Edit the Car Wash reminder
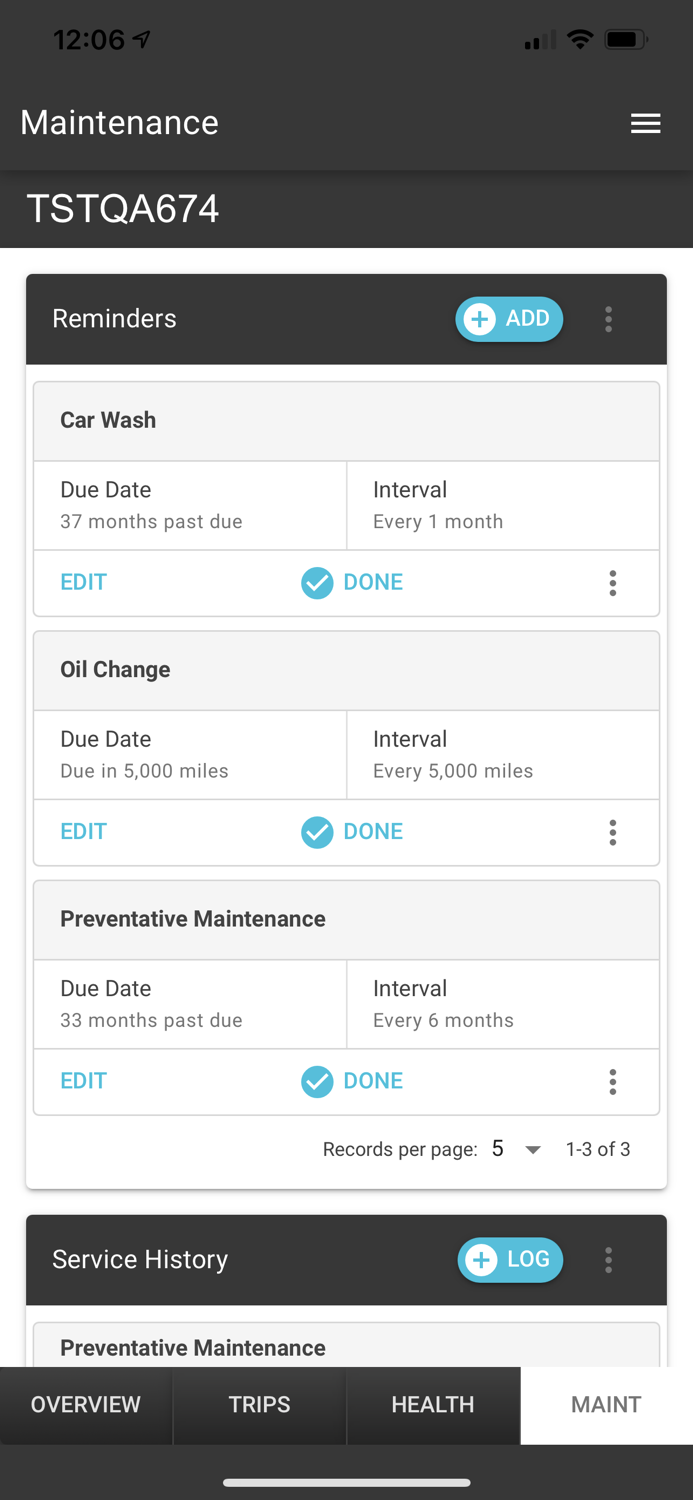The height and width of the screenshot is (1500, 693). [83, 583]
